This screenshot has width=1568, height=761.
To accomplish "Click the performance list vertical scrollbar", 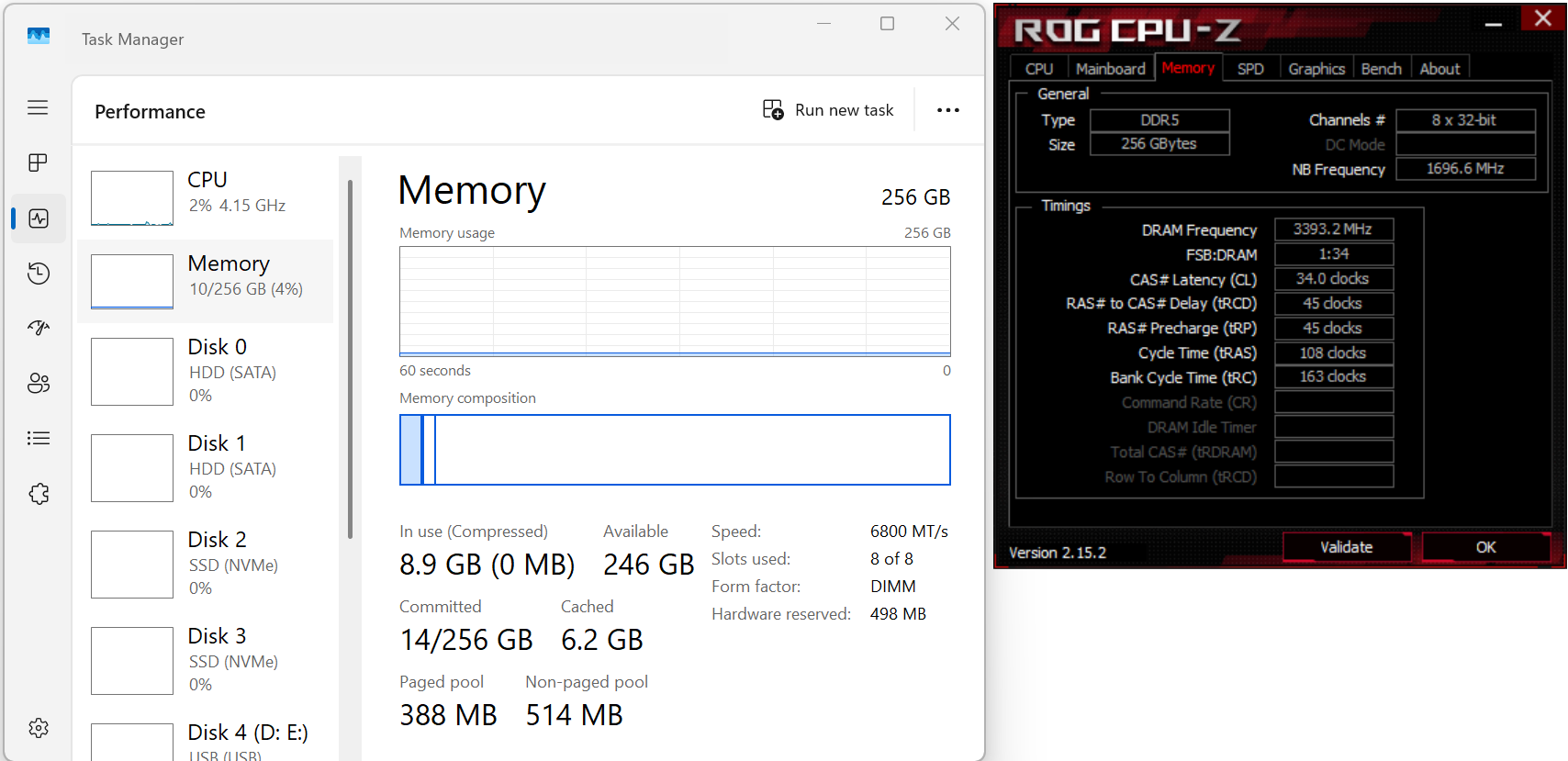I will [x=350, y=358].
